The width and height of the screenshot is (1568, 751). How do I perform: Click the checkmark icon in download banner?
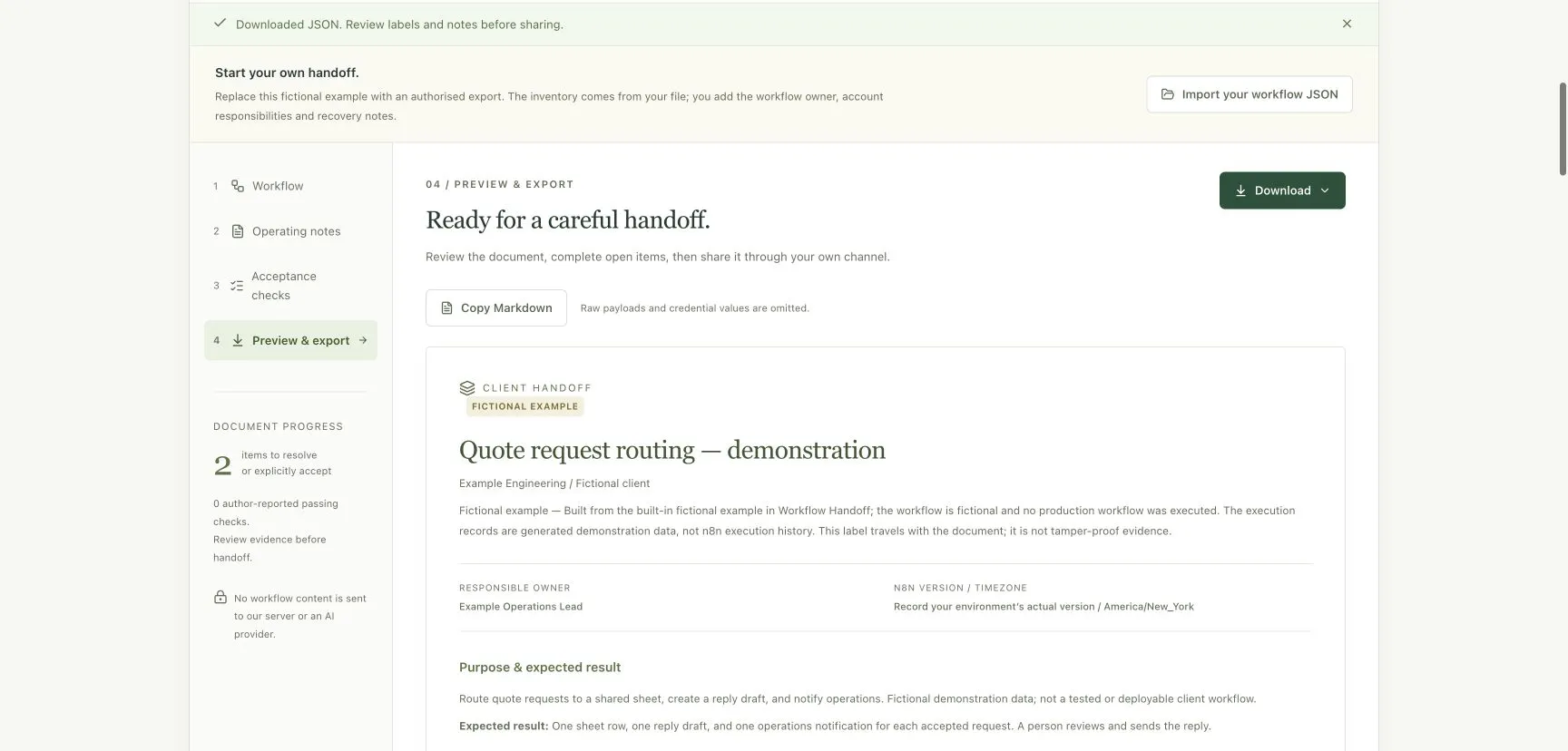tap(220, 24)
